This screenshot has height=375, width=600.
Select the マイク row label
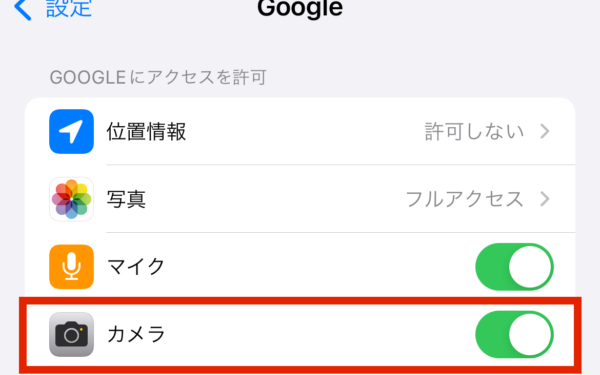tap(136, 267)
